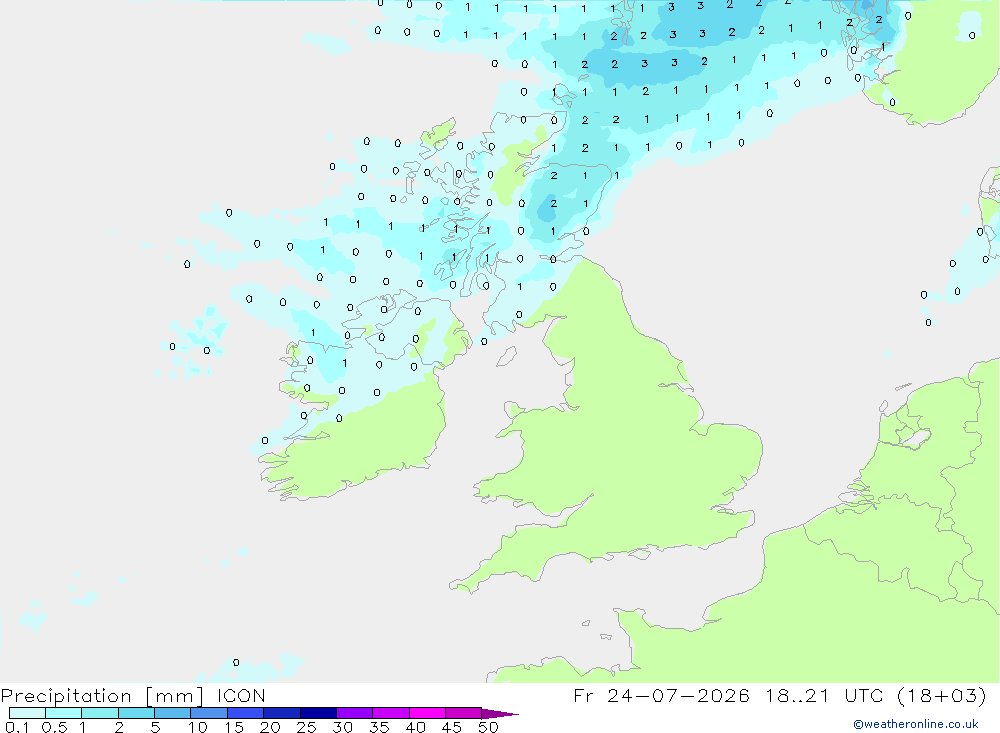
Task: Click the date text 'Fr 24-07-2026'
Action: coord(661,695)
